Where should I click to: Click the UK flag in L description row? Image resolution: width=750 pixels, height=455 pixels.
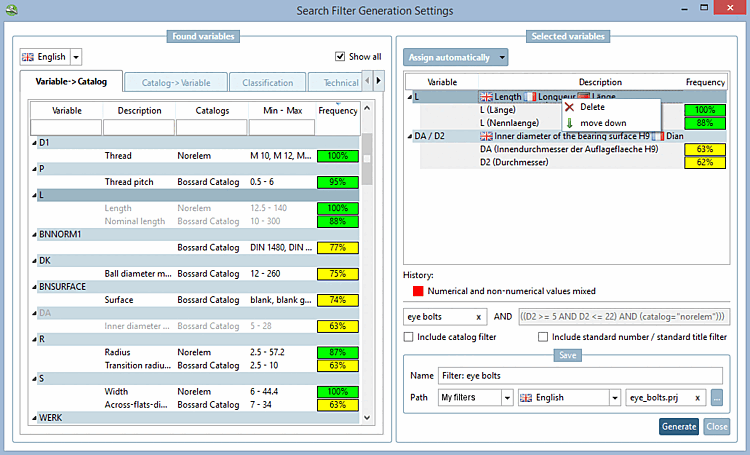(x=487, y=96)
